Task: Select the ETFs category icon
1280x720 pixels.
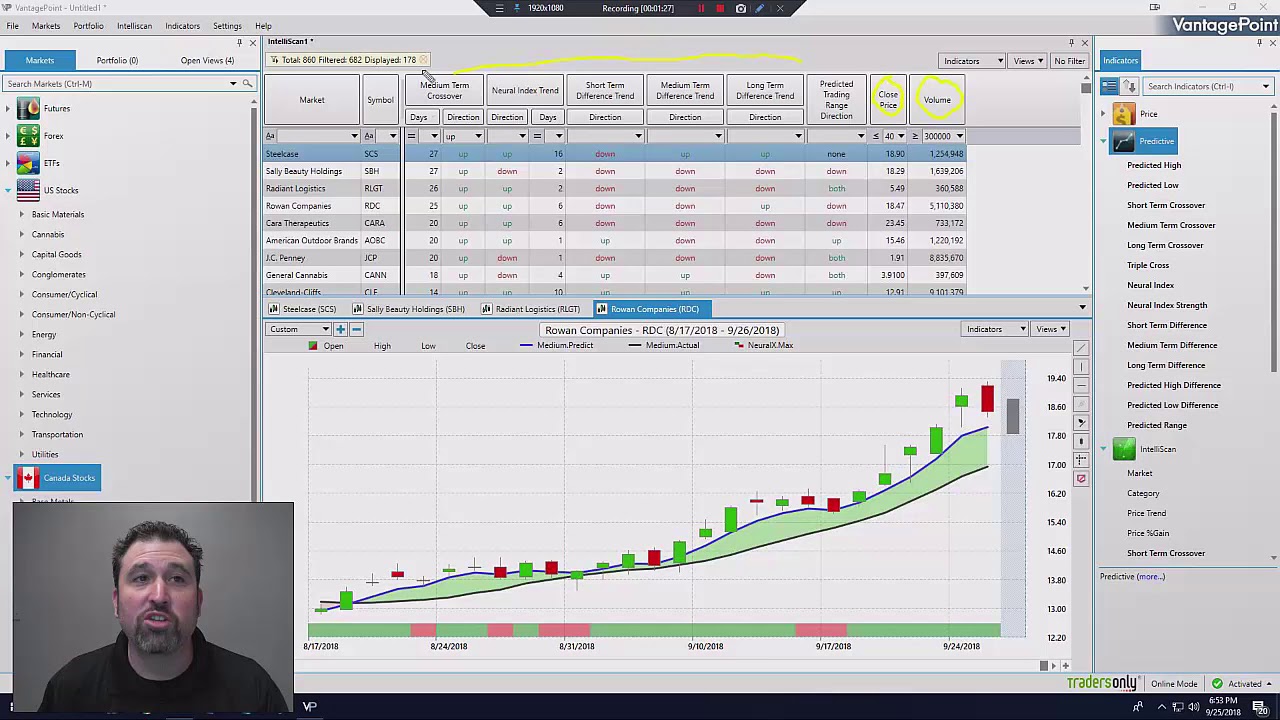Action: [28, 163]
